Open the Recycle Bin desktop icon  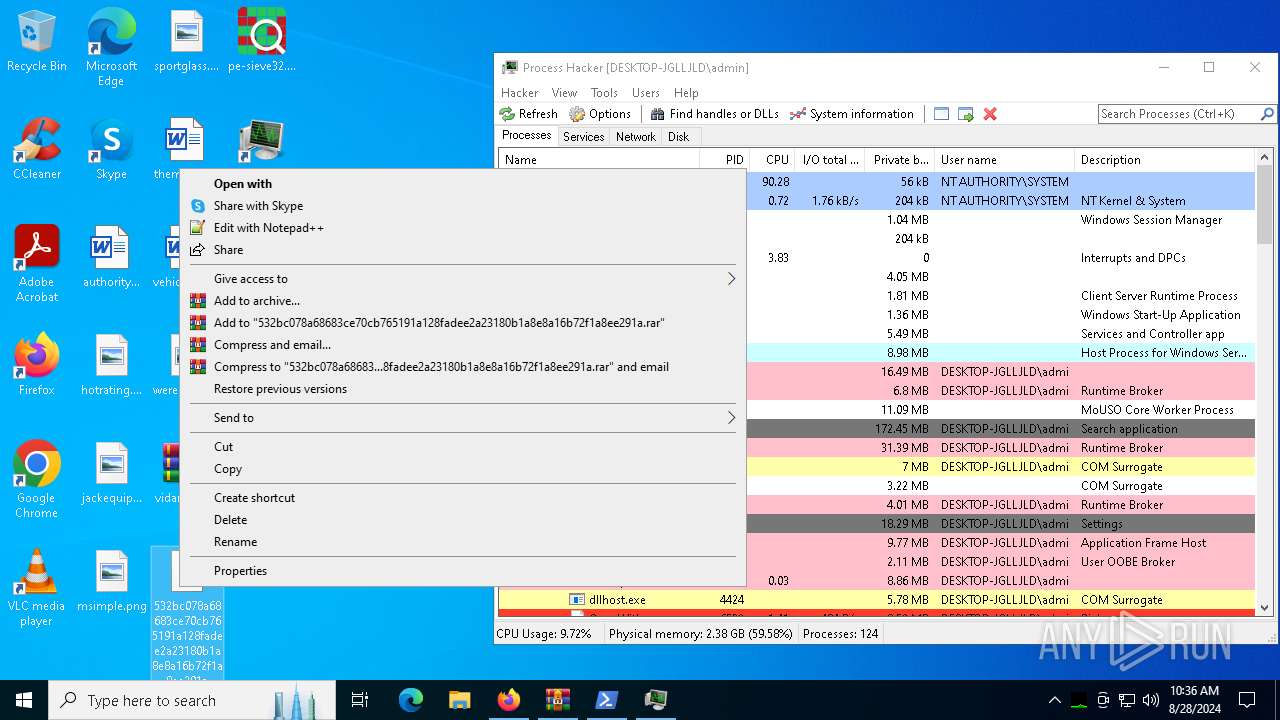(37, 42)
